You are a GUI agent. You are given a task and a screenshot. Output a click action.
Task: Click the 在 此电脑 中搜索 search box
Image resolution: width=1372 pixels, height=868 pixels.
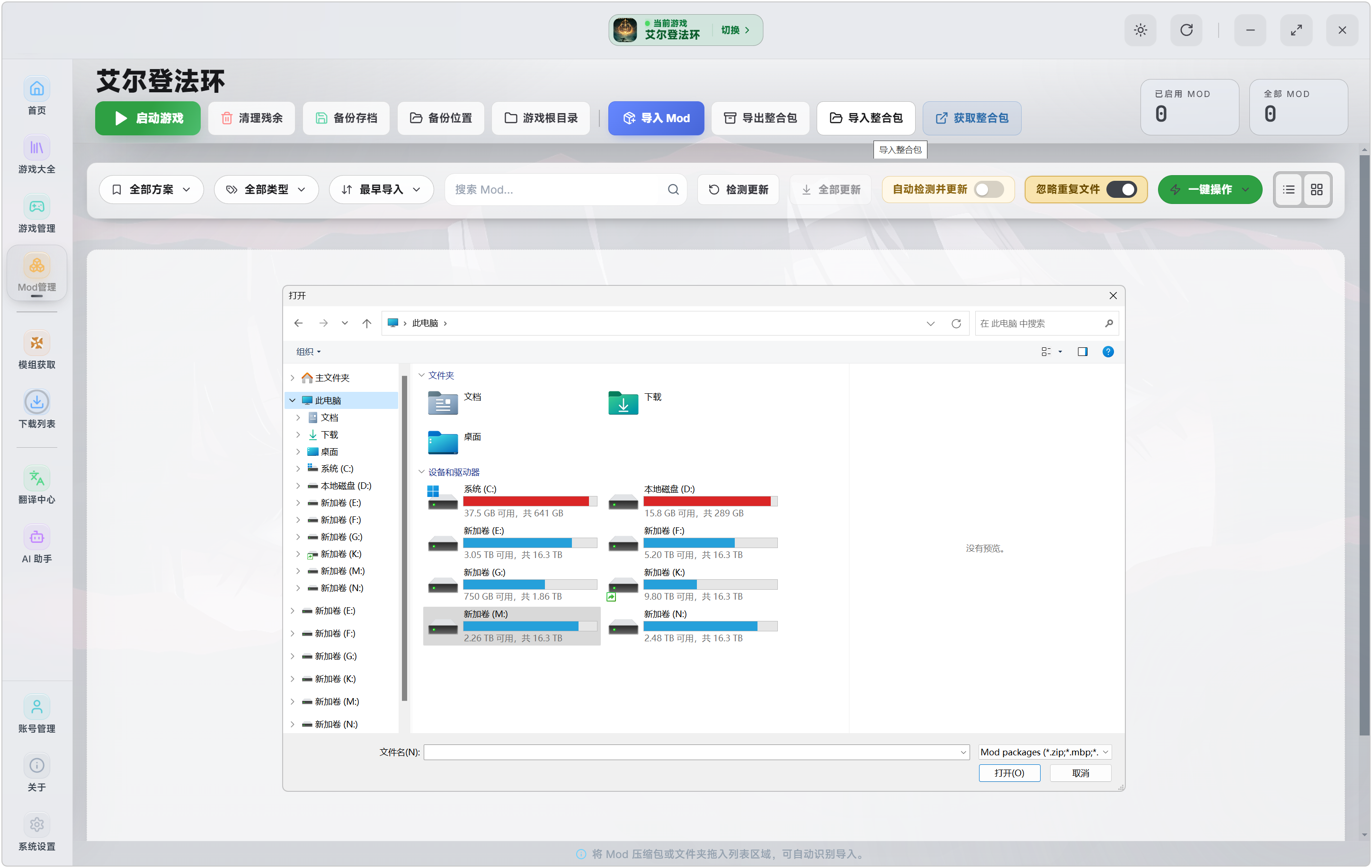(1046, 324)
